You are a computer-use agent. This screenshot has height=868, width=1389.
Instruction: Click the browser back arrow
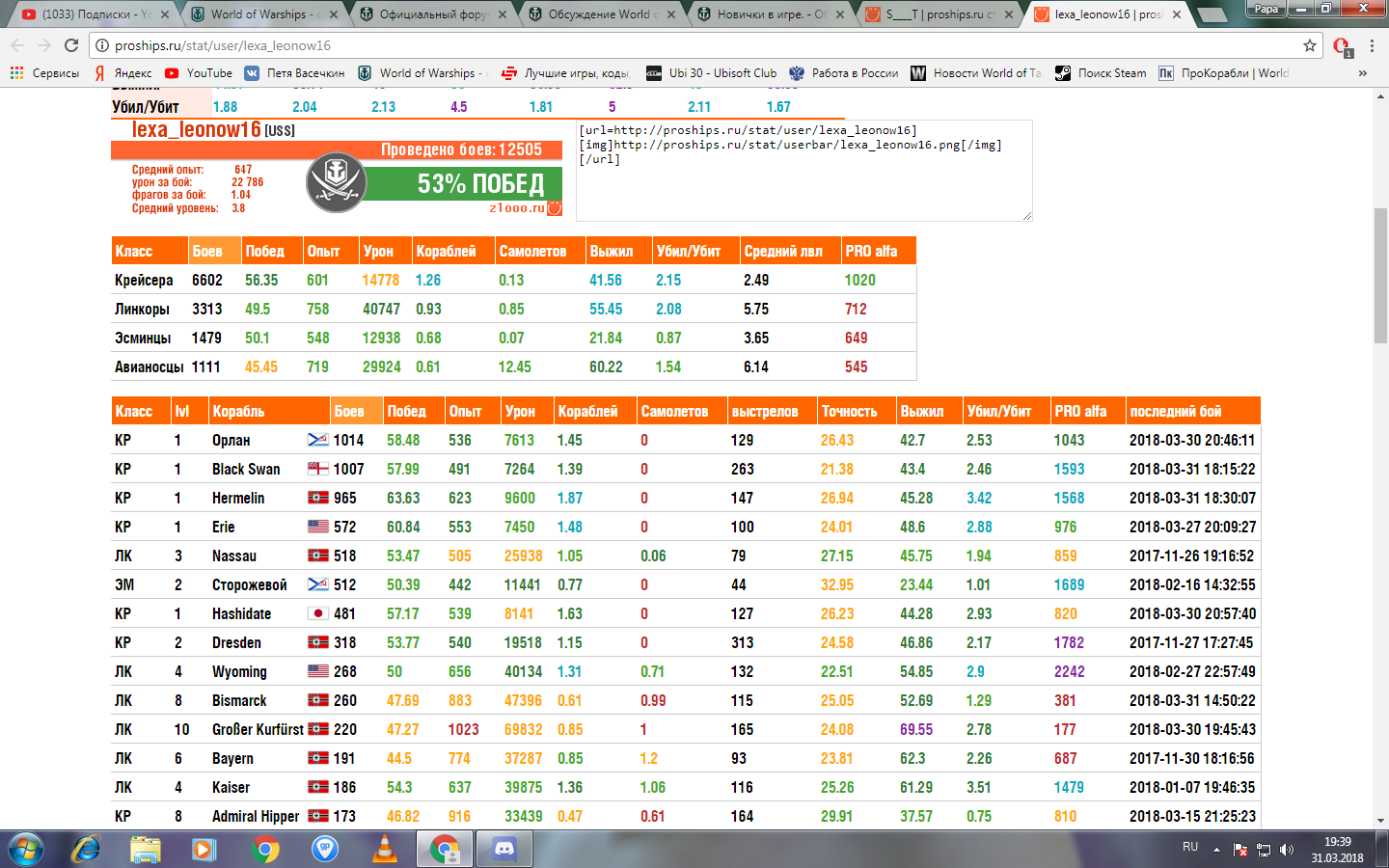coord(17,45)
